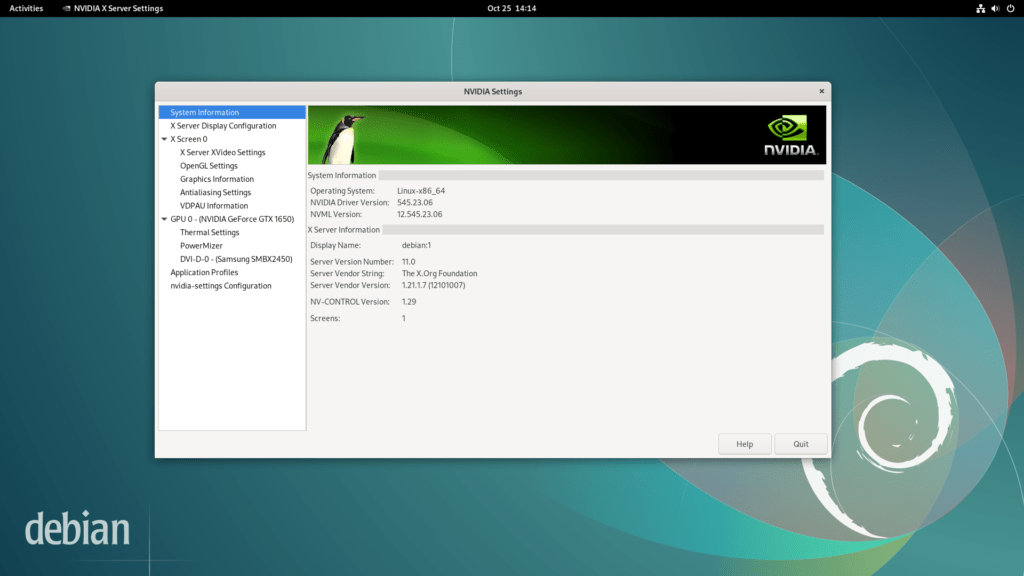Viewport: 1024px width, 576px height.
Task: Select PowerMizer in the sidebar
Action: (x=201, y=245)
